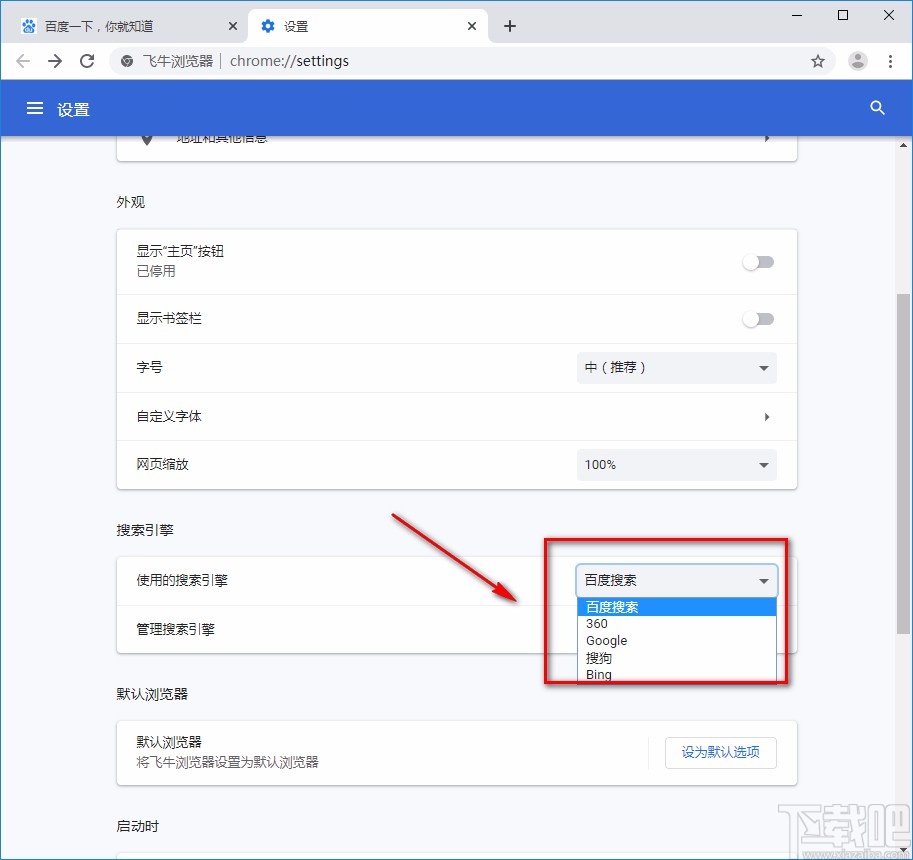
Task: Open the 网页缩放 zoom dropdown
Action: coord(676,464)
